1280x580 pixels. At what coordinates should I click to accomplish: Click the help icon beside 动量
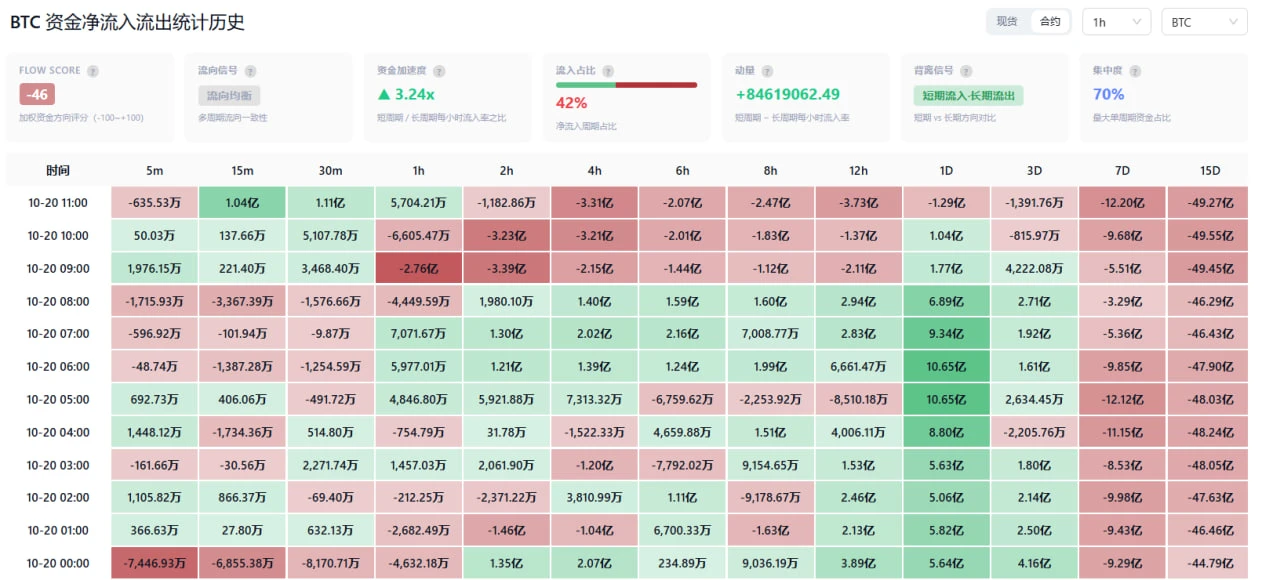coord(767,71)
